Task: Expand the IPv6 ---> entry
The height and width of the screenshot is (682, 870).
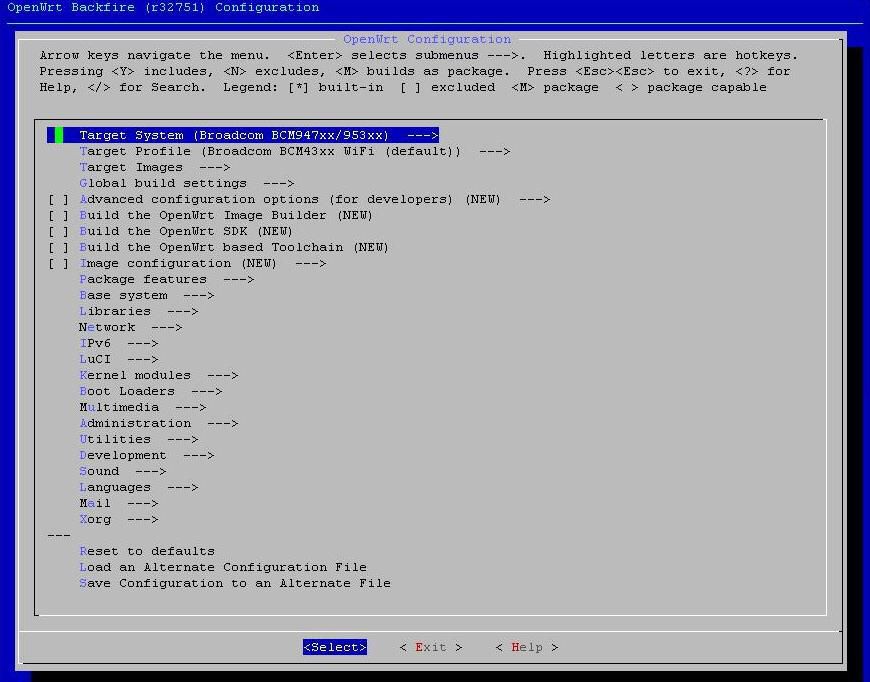Action: pyautogui.click(x=118, y=343)
